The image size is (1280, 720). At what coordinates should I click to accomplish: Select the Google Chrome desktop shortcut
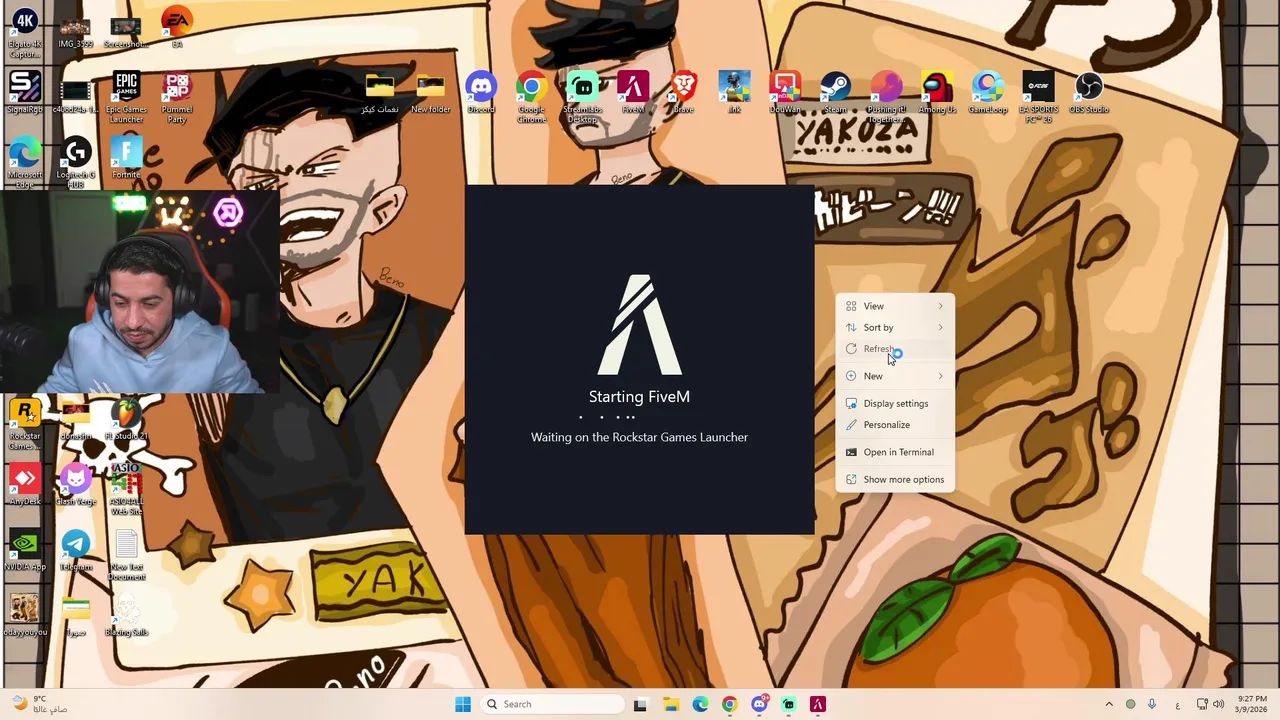point(532,96)
